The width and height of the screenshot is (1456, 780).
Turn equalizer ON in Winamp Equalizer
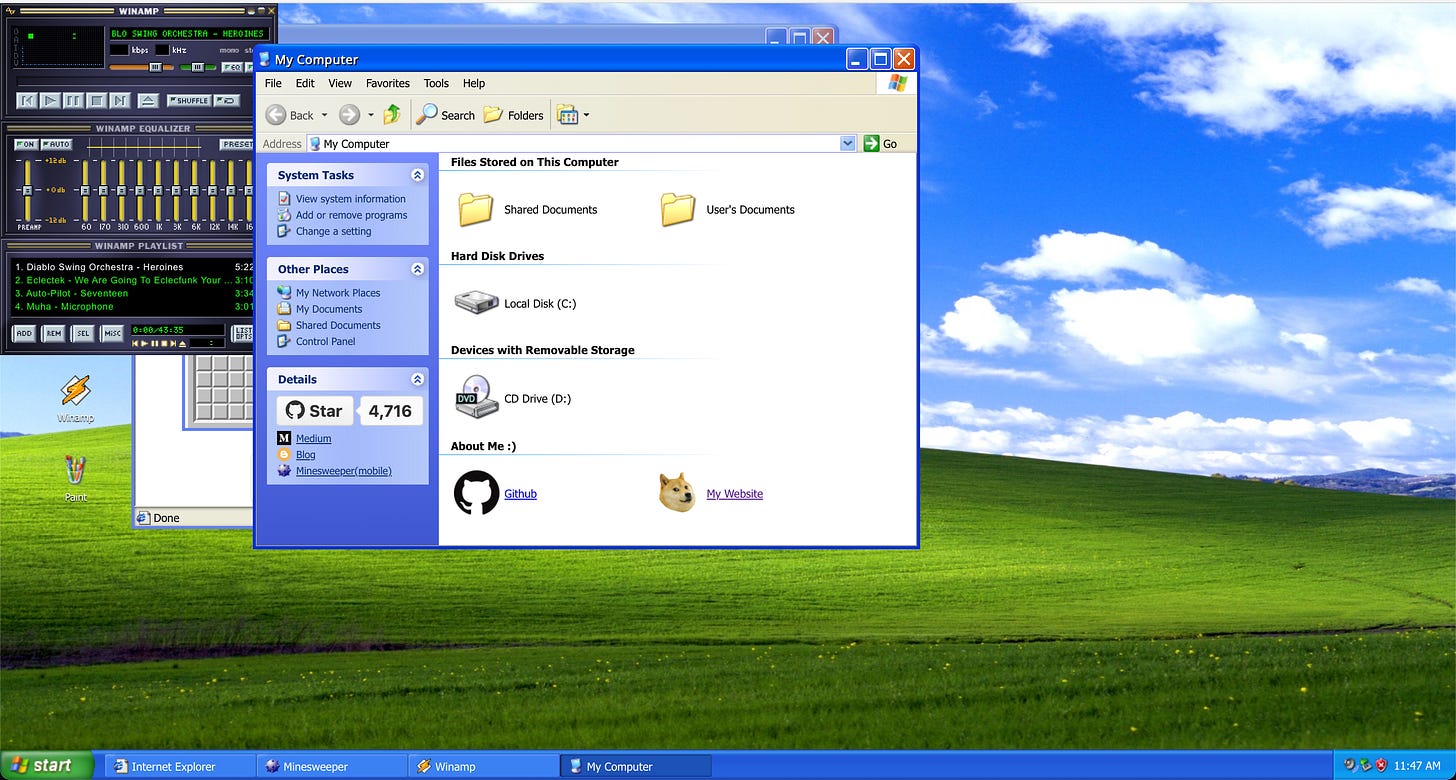pos(26,144)
